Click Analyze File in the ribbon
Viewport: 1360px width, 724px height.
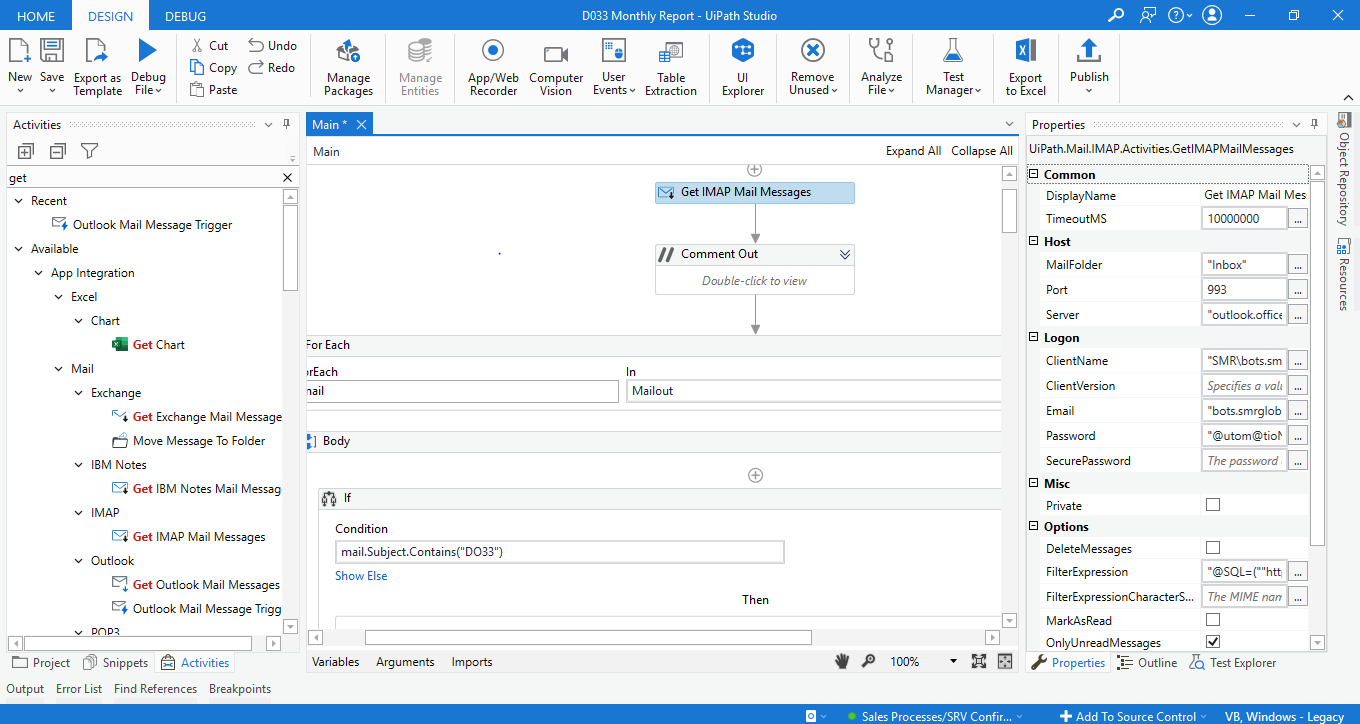881,67
